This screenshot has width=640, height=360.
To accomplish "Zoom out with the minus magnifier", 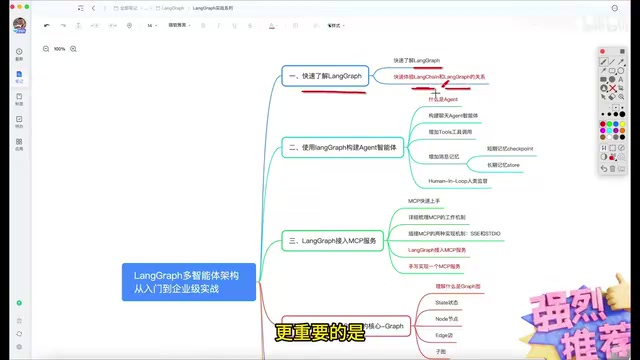I will (46, 49).
